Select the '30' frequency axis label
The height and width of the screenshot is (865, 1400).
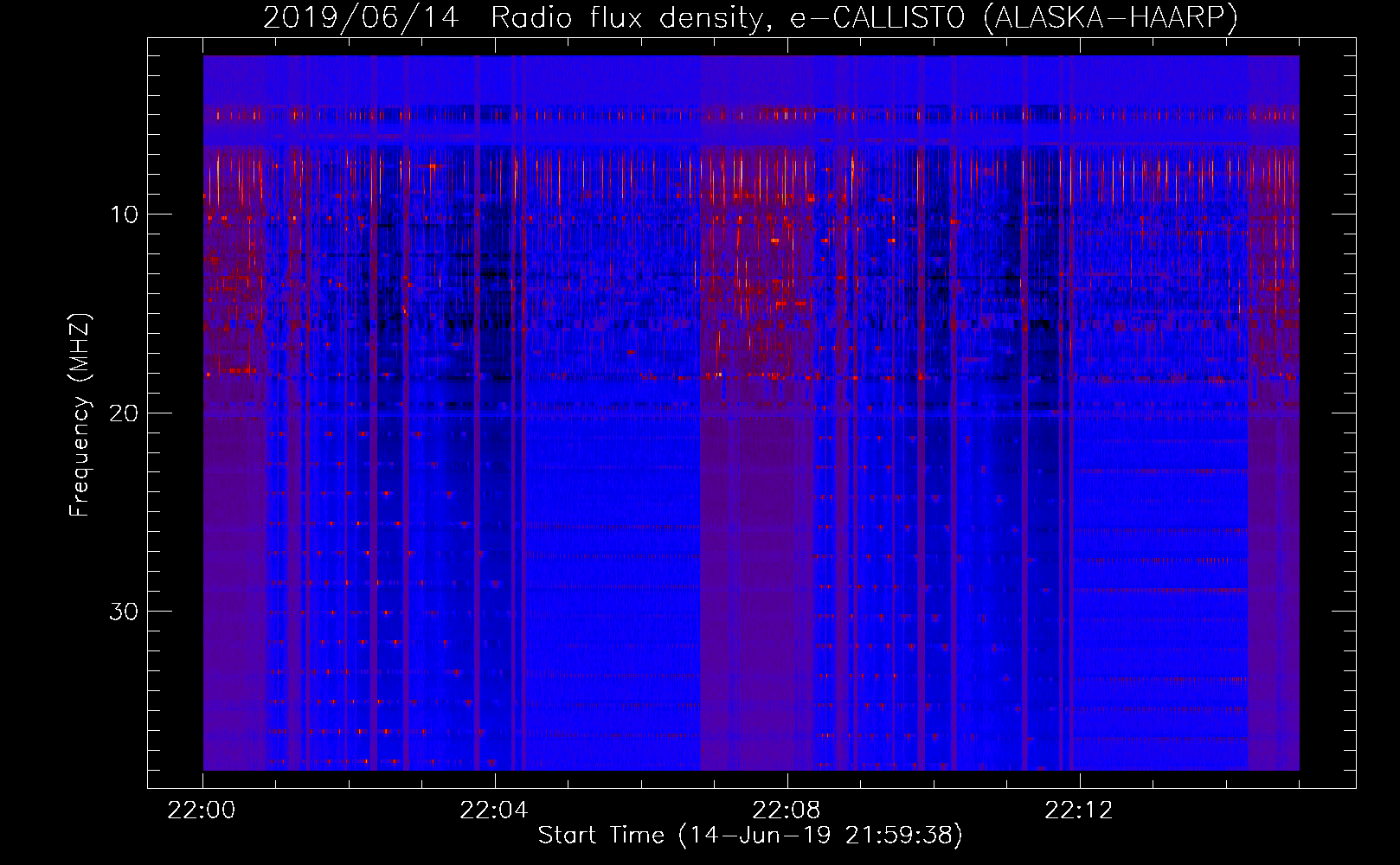(x=125, y=612)
